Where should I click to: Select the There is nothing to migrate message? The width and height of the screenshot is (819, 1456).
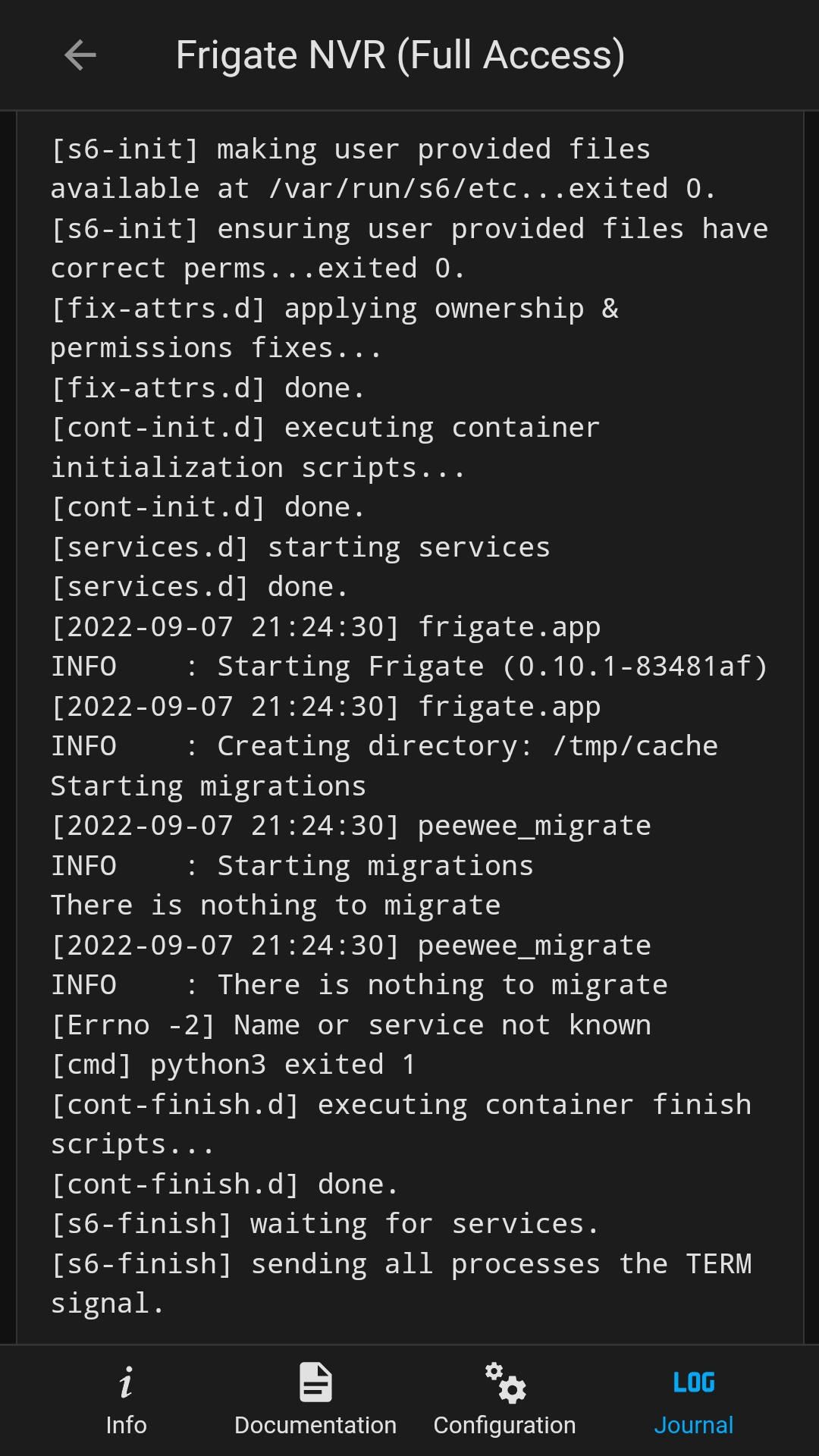pos(275,904)
